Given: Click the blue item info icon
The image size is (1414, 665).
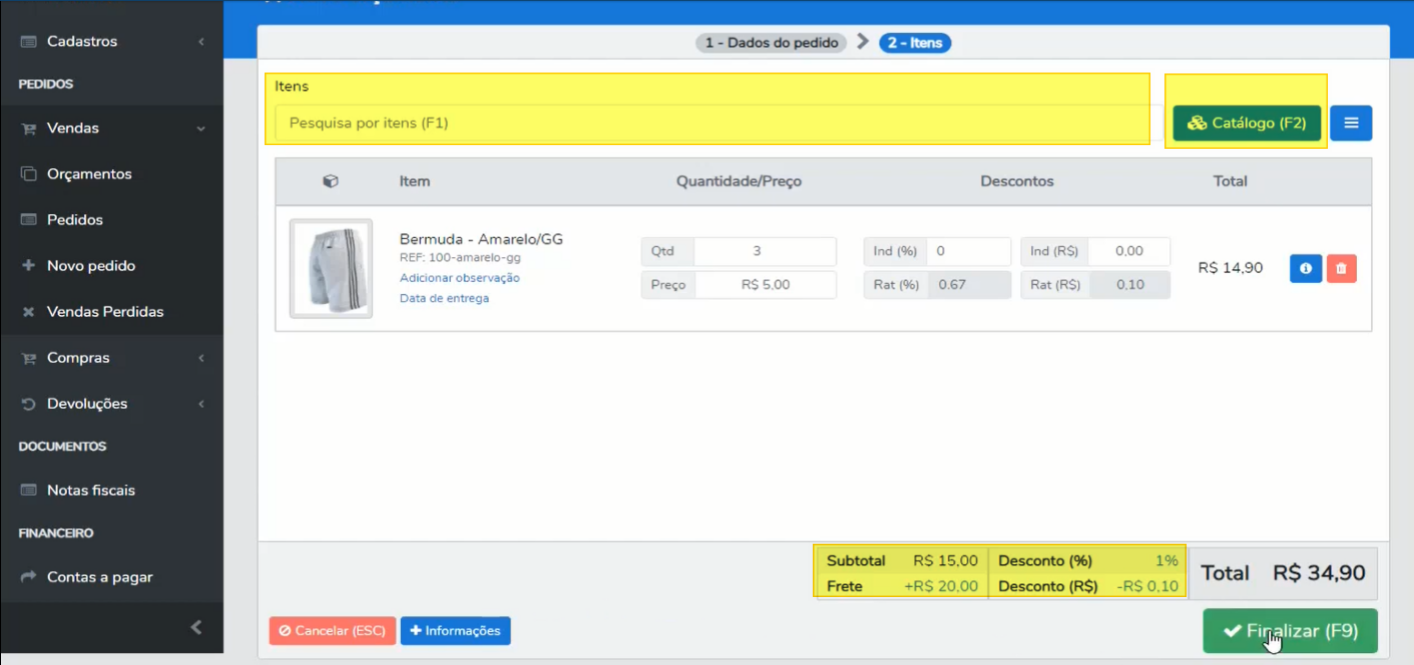Looking at the screenshot, I should click(1306, 268).
